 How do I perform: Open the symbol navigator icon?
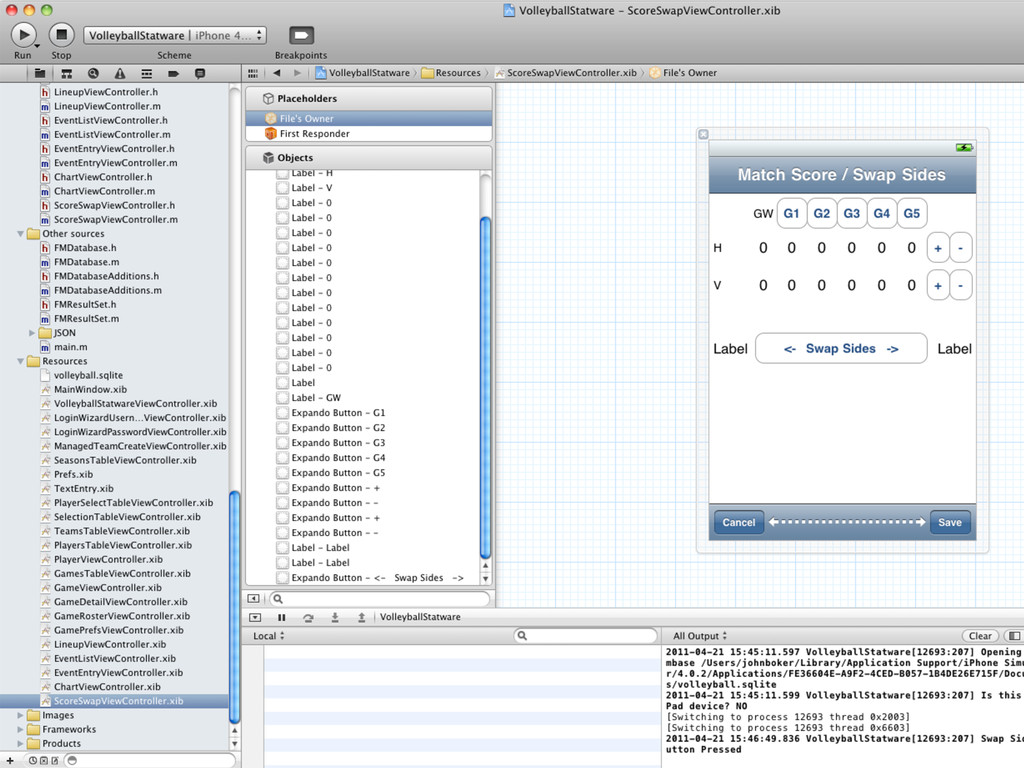[x=67, y=73]
